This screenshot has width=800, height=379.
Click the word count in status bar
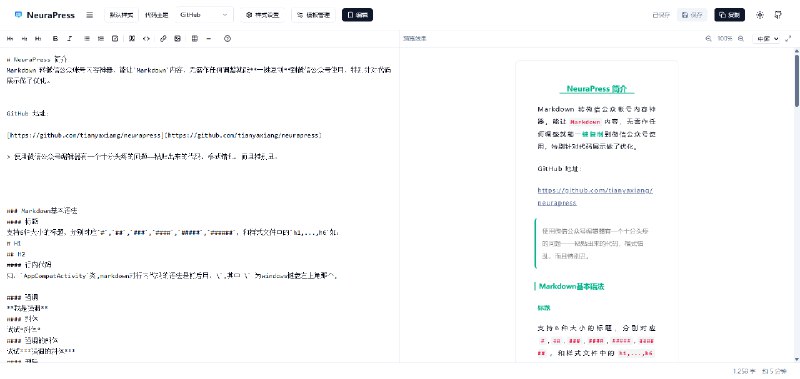[744, 371]
